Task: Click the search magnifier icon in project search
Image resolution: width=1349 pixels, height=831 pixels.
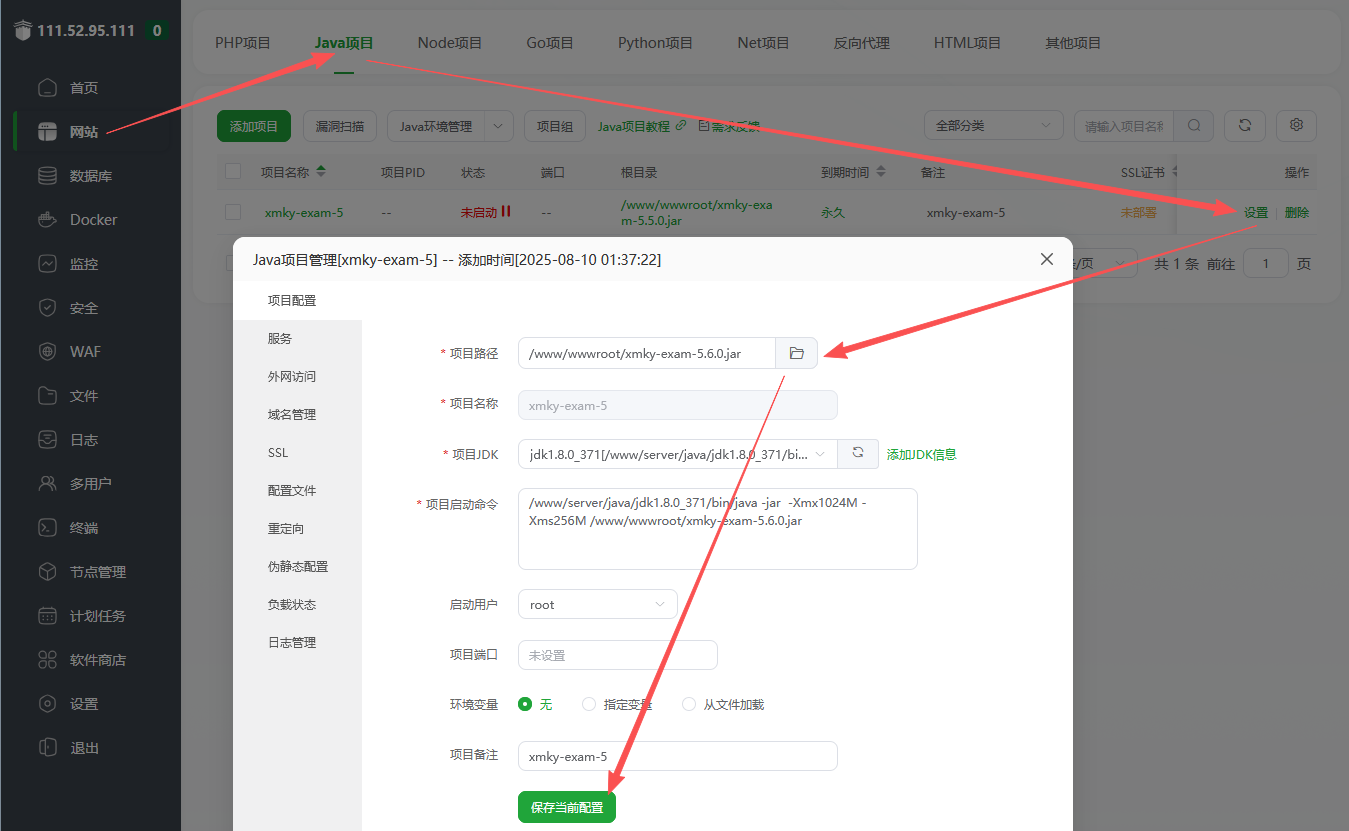Action: [1194, 126]
